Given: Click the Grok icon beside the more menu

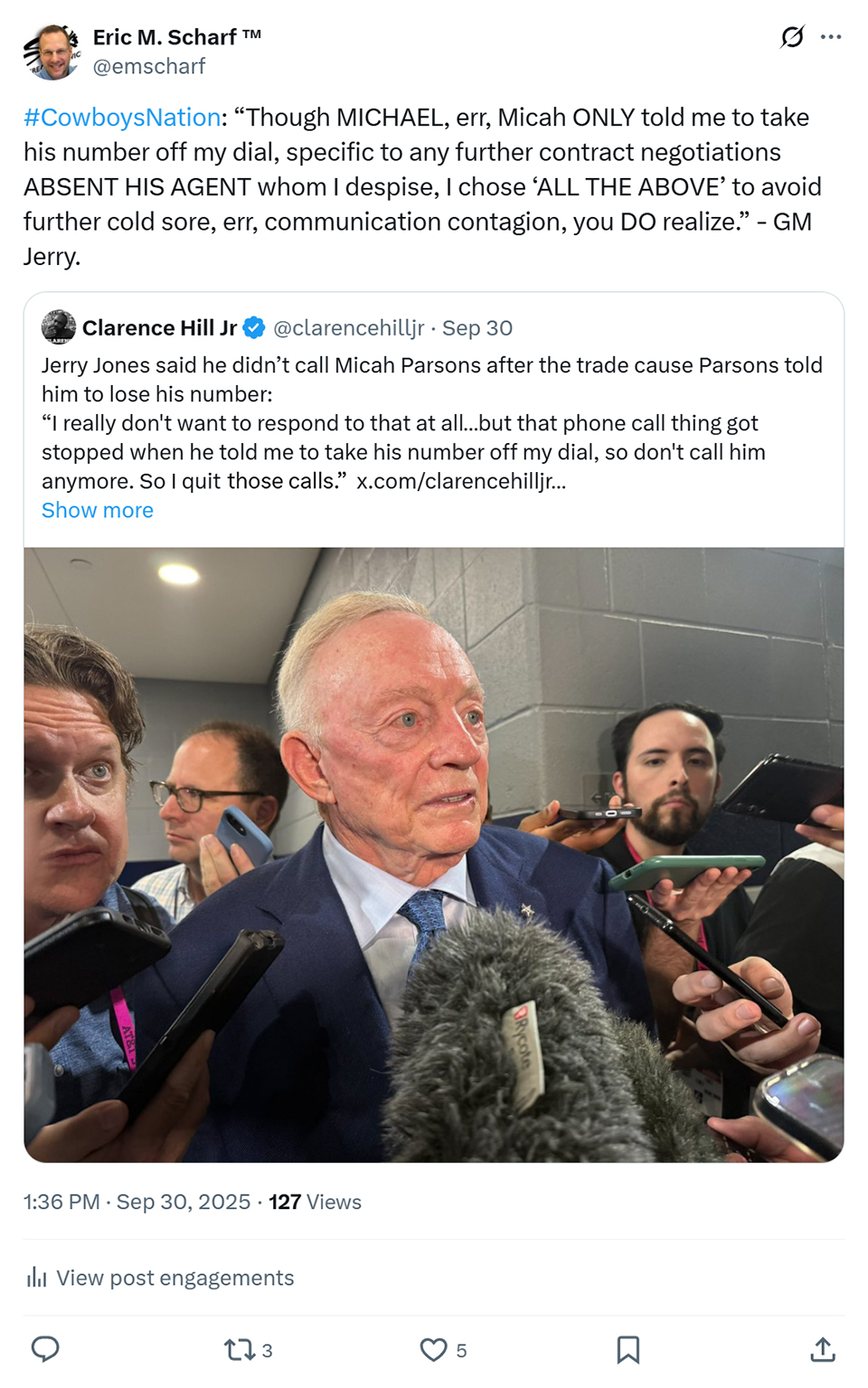Looking at the screenshot, I should click(792, 37).
